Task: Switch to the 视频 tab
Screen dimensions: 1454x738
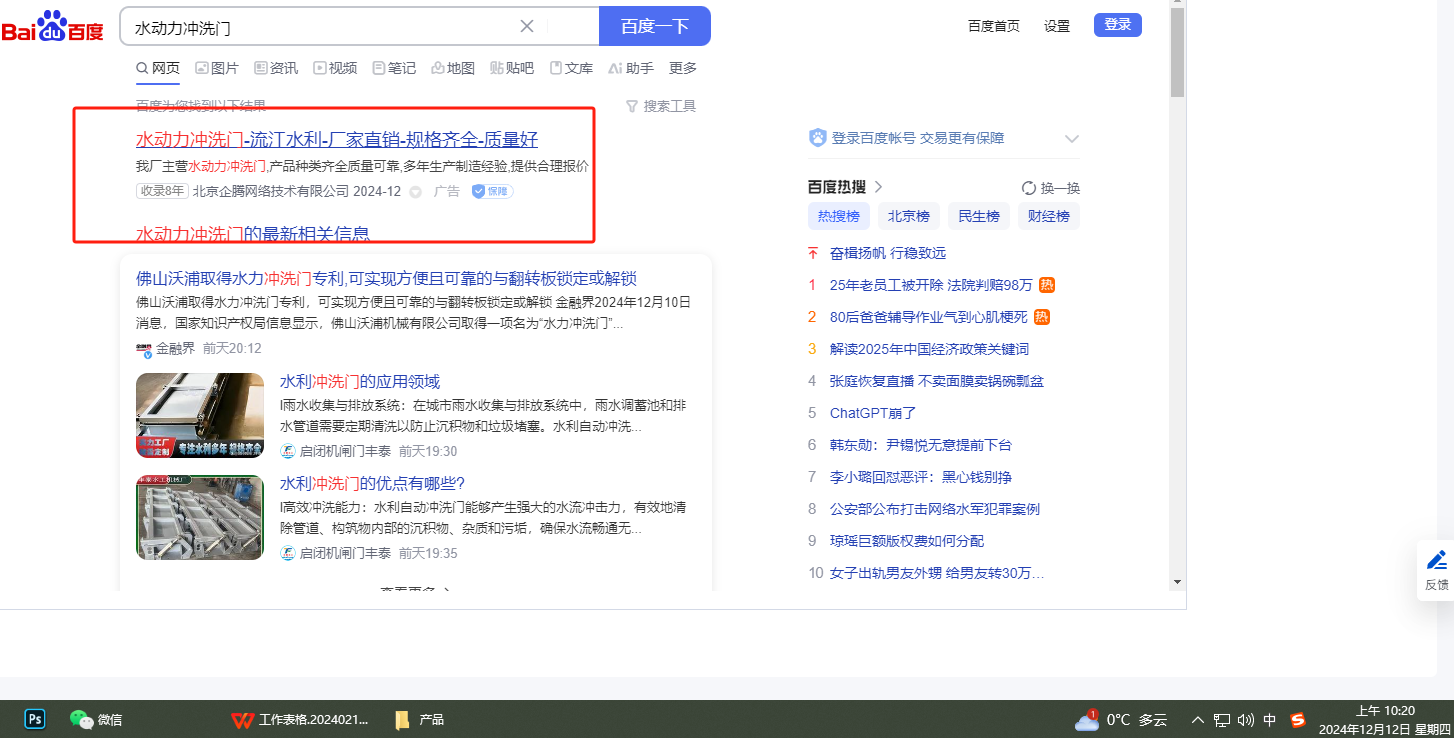Action: (335, 68)
